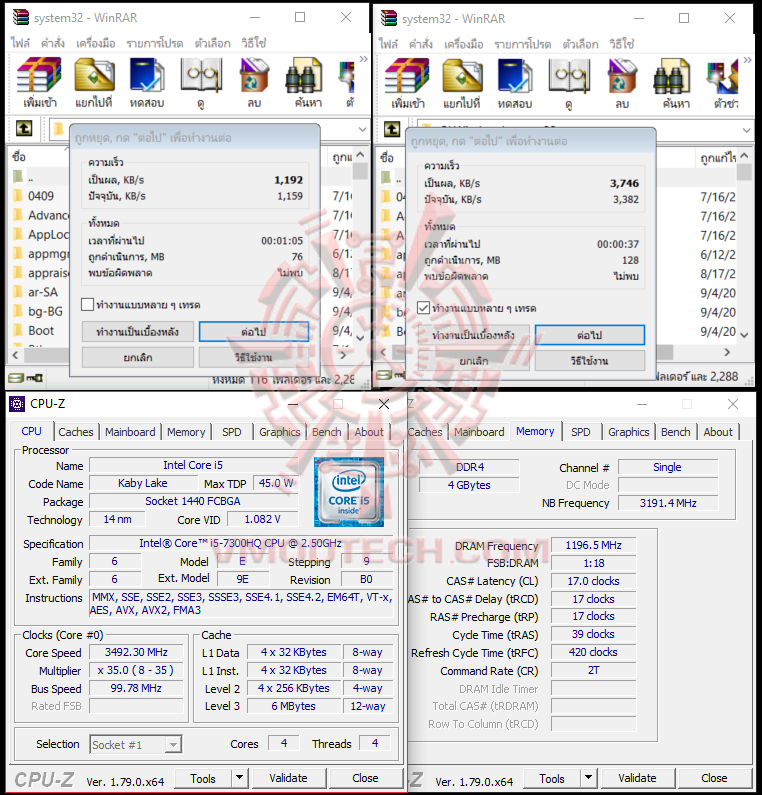The height and width of the screenshot is (795, 762).
Task: Click Wizard icon in right WinRAR toolbar
Action: 722,76
